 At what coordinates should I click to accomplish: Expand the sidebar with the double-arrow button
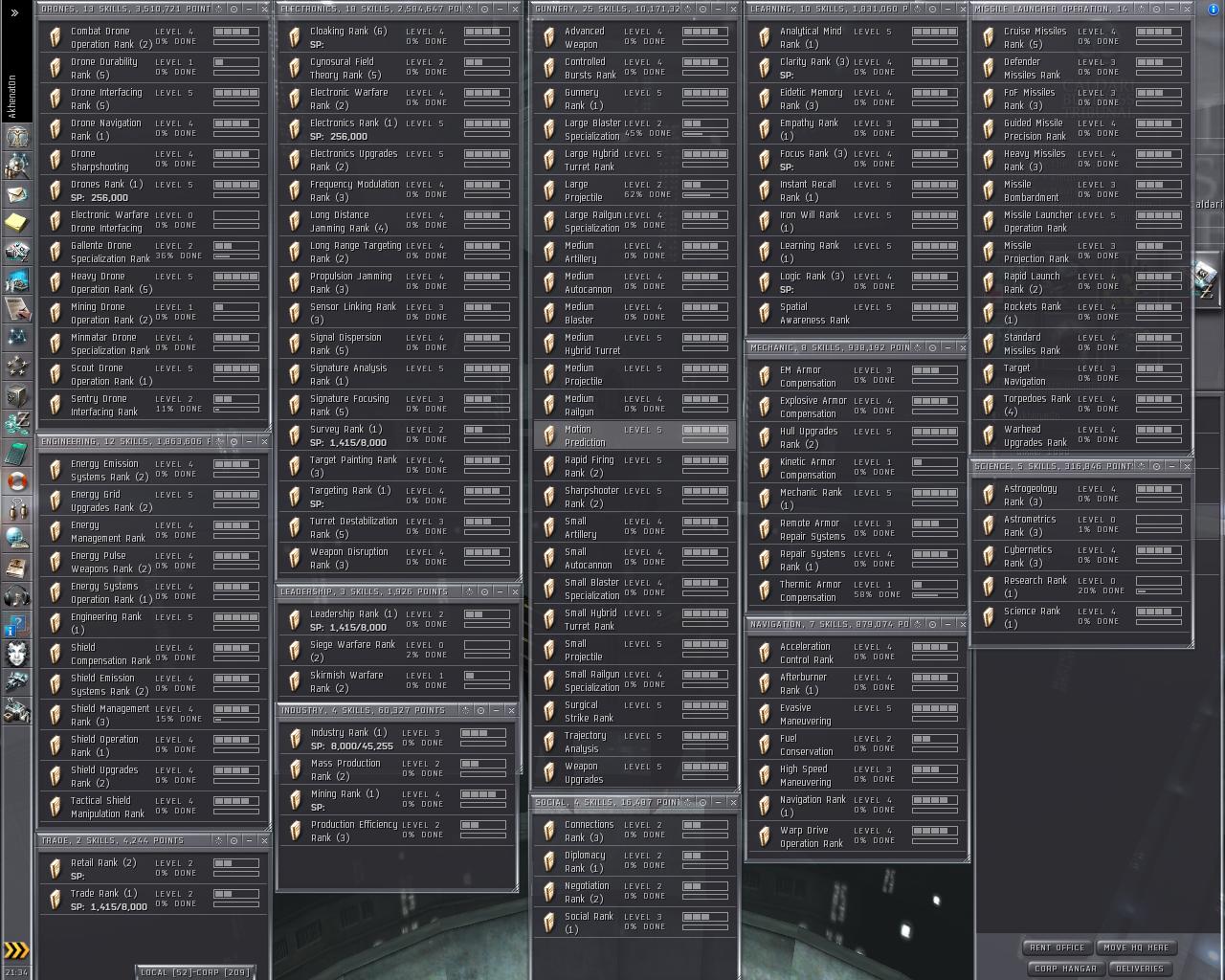tap(14, 12)
